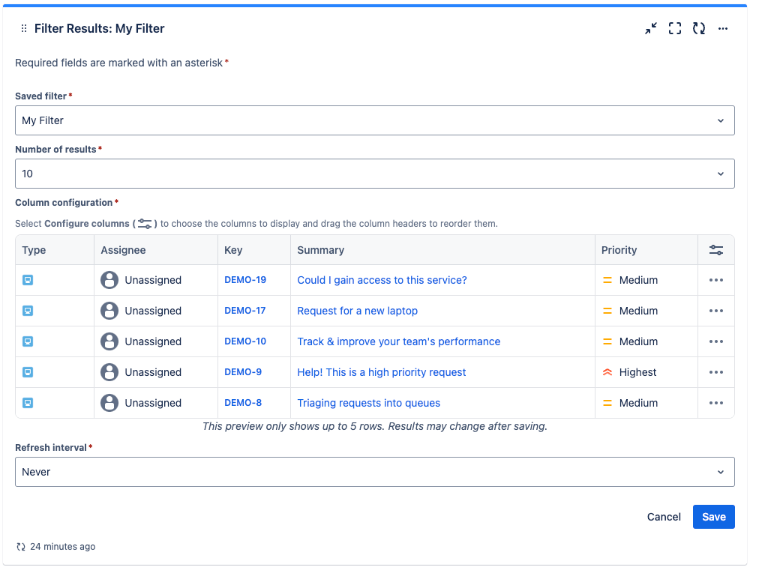
Task: Expand the Number of results dropdown
Action: point(375,173)
